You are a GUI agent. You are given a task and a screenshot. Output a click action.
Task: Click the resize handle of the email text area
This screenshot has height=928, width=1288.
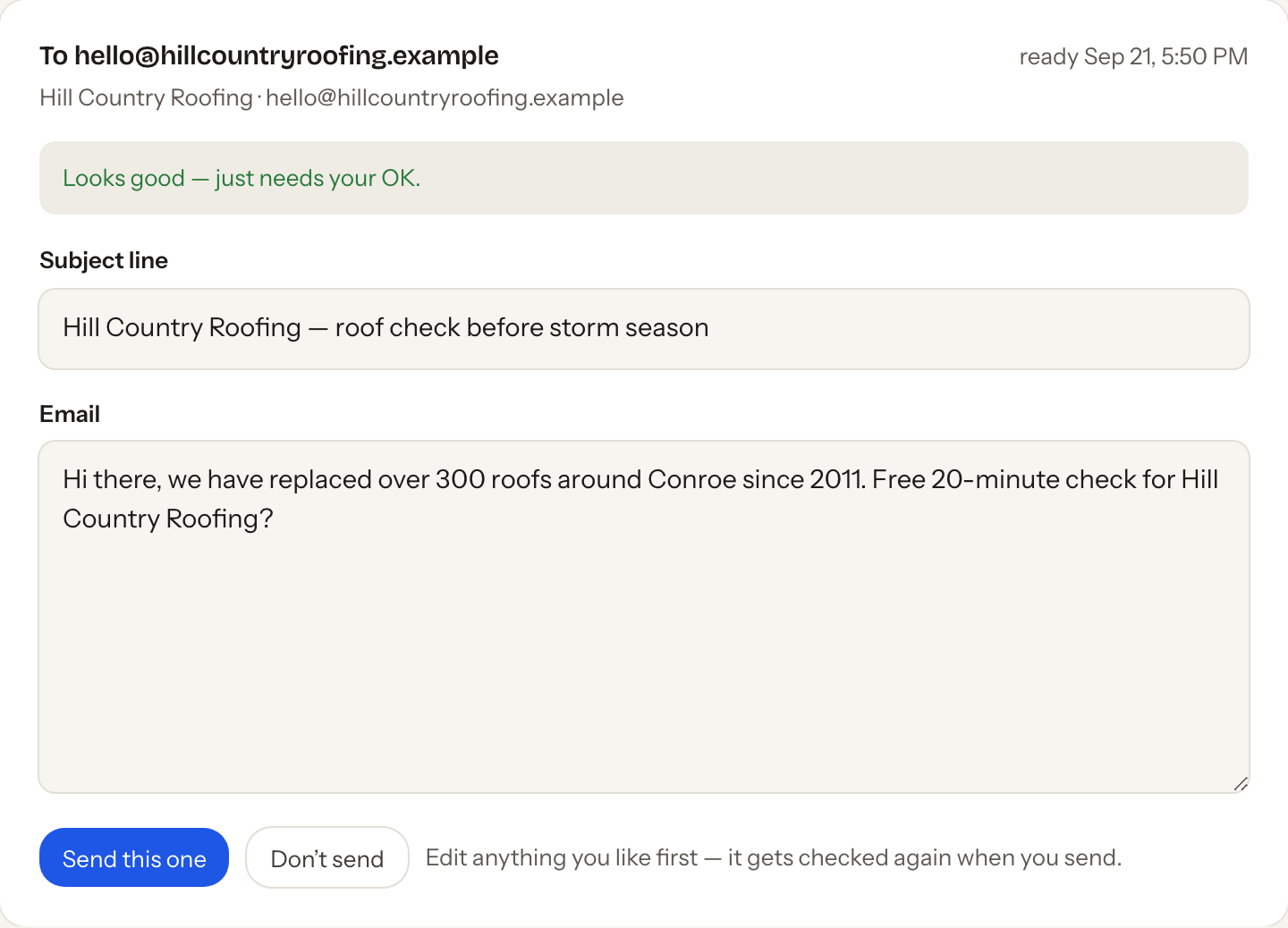(x=1241, y=784)
